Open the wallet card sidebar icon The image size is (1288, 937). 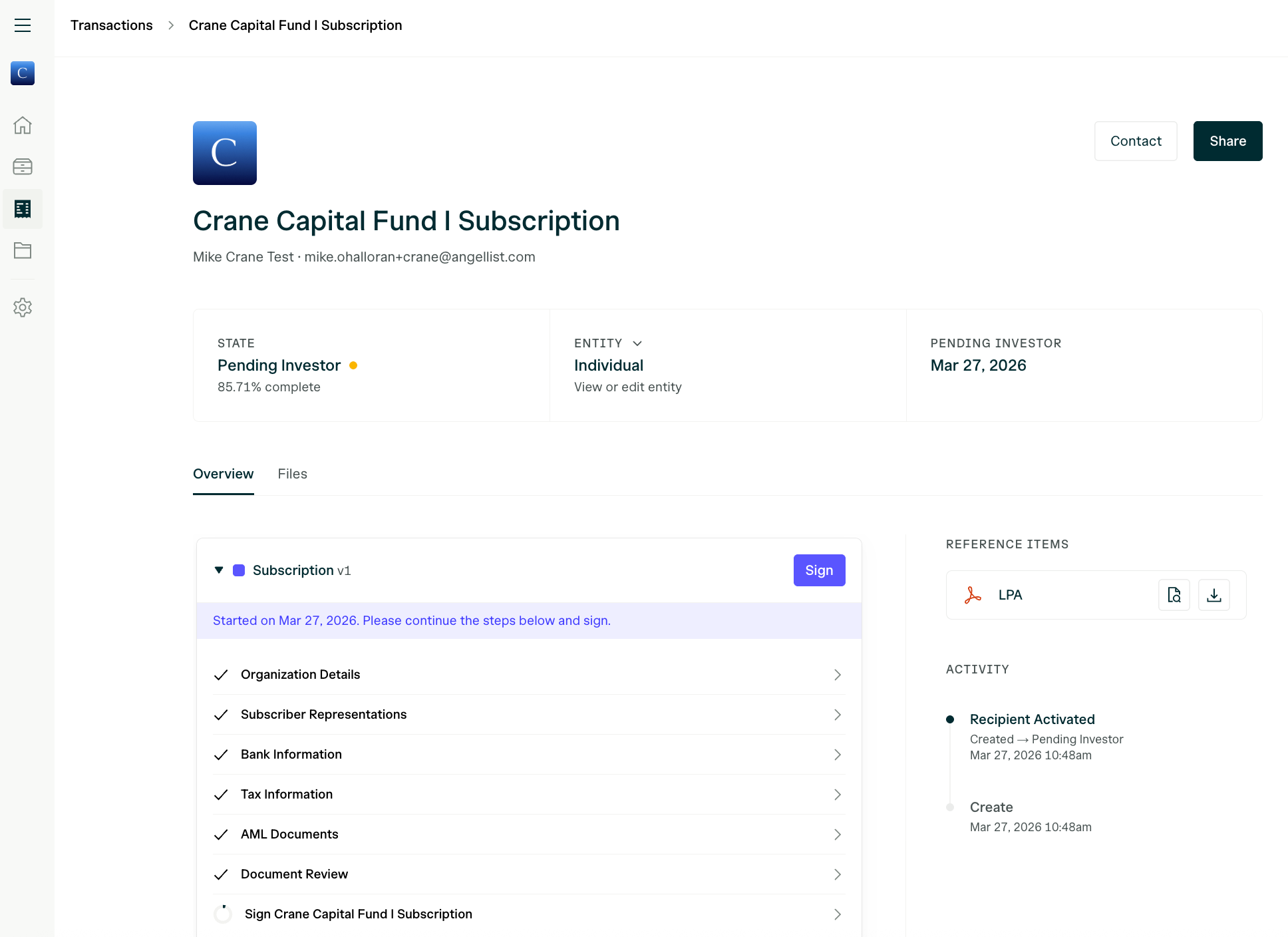coord(23,166)
